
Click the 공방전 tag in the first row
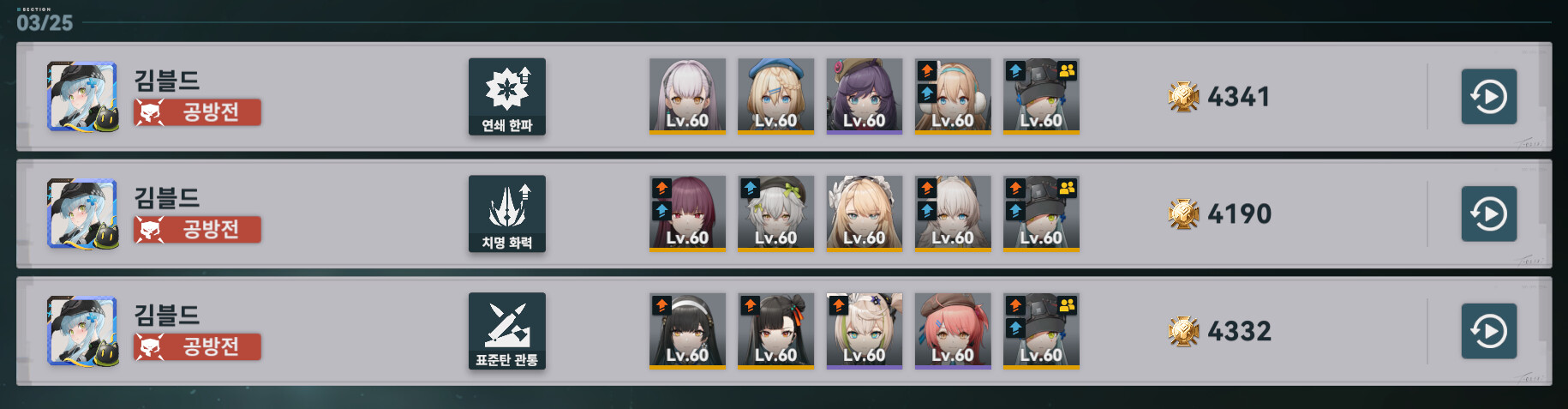(x=198, y=112)
